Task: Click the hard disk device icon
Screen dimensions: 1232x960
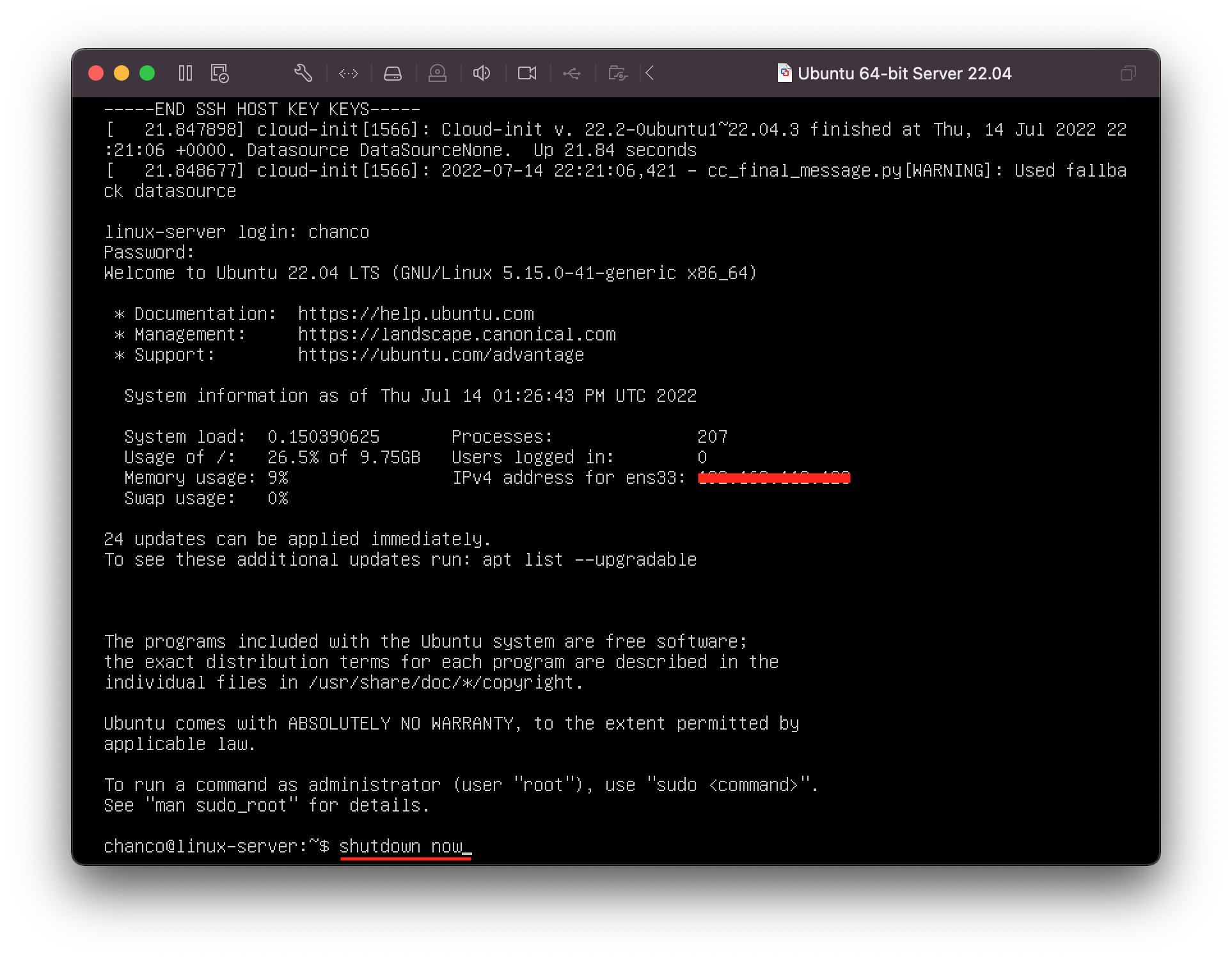Action: pyautogui.click(x=393, y=74)
